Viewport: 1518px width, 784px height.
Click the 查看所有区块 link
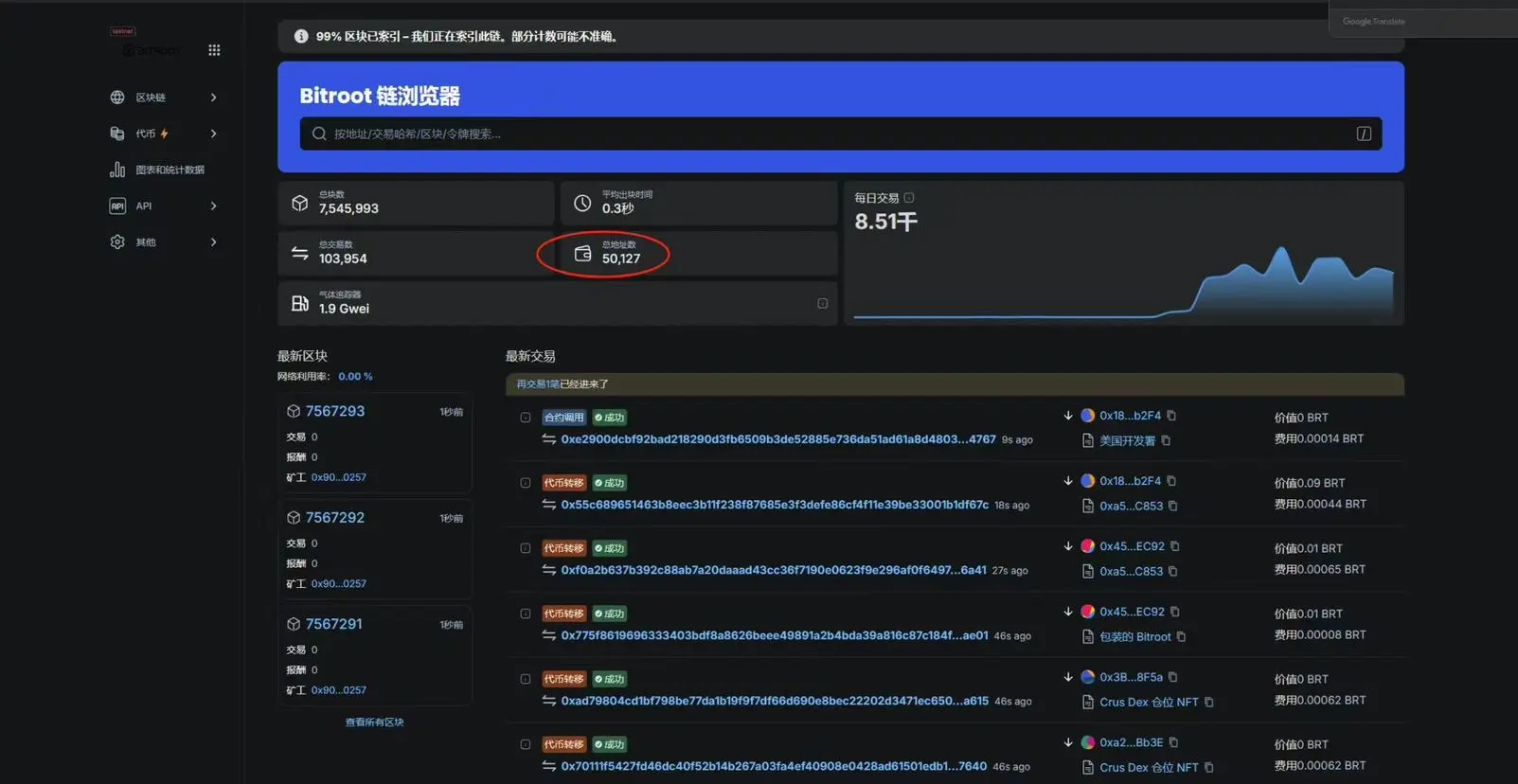pos(374,722)
